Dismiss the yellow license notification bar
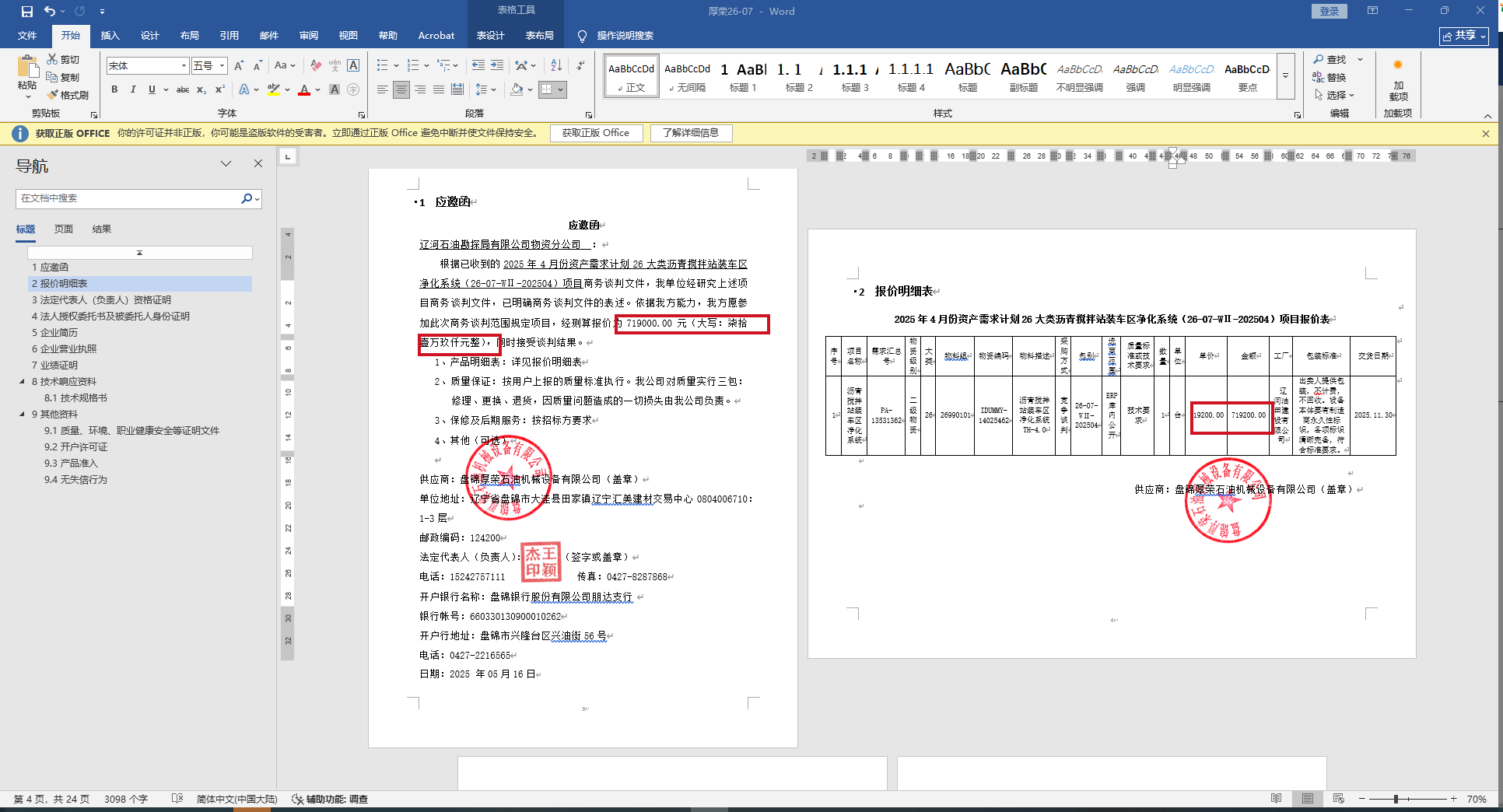The image size is (1503, 812). tap(1486, 133)
